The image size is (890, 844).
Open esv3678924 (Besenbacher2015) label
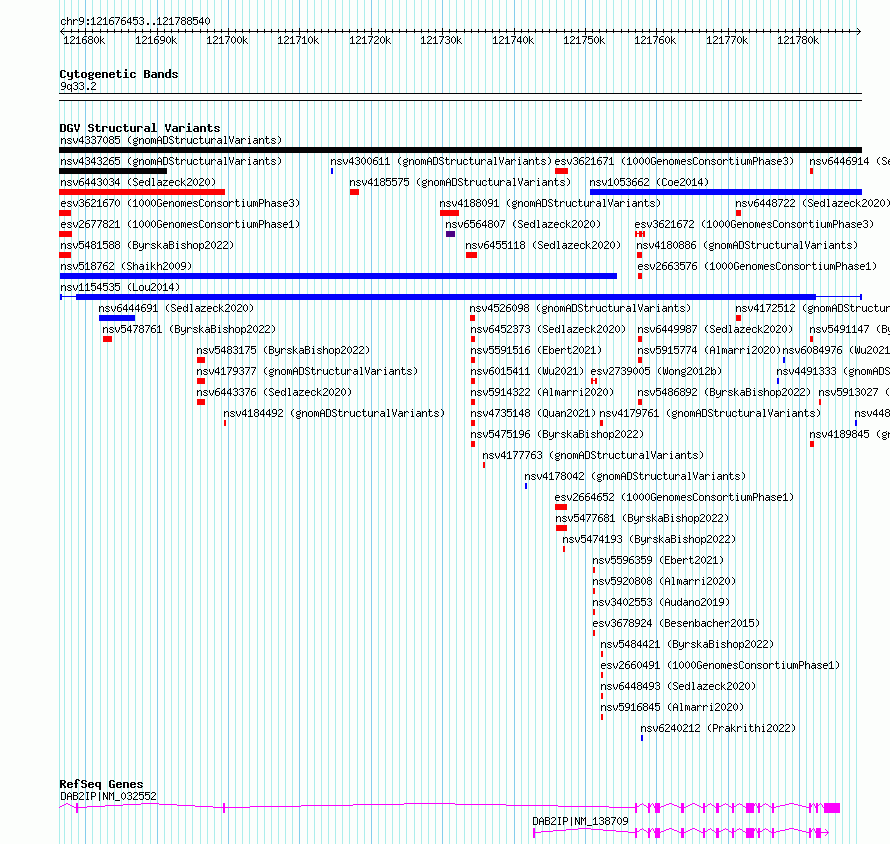click(676, 623)
